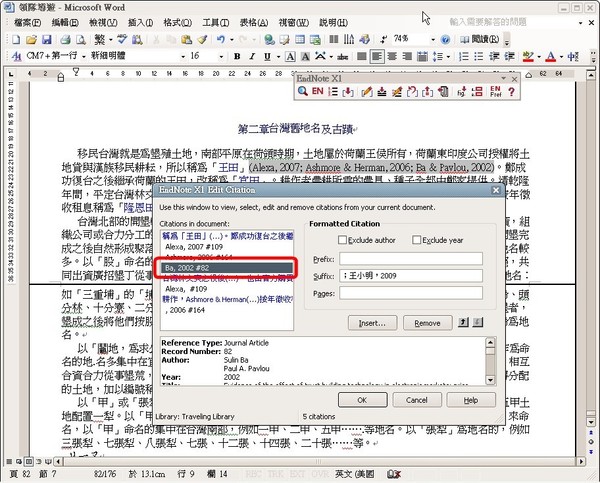Select the Ba, 2002 #82 citation row
This screenshot has width=600, height=483.
tap(227, 268)
